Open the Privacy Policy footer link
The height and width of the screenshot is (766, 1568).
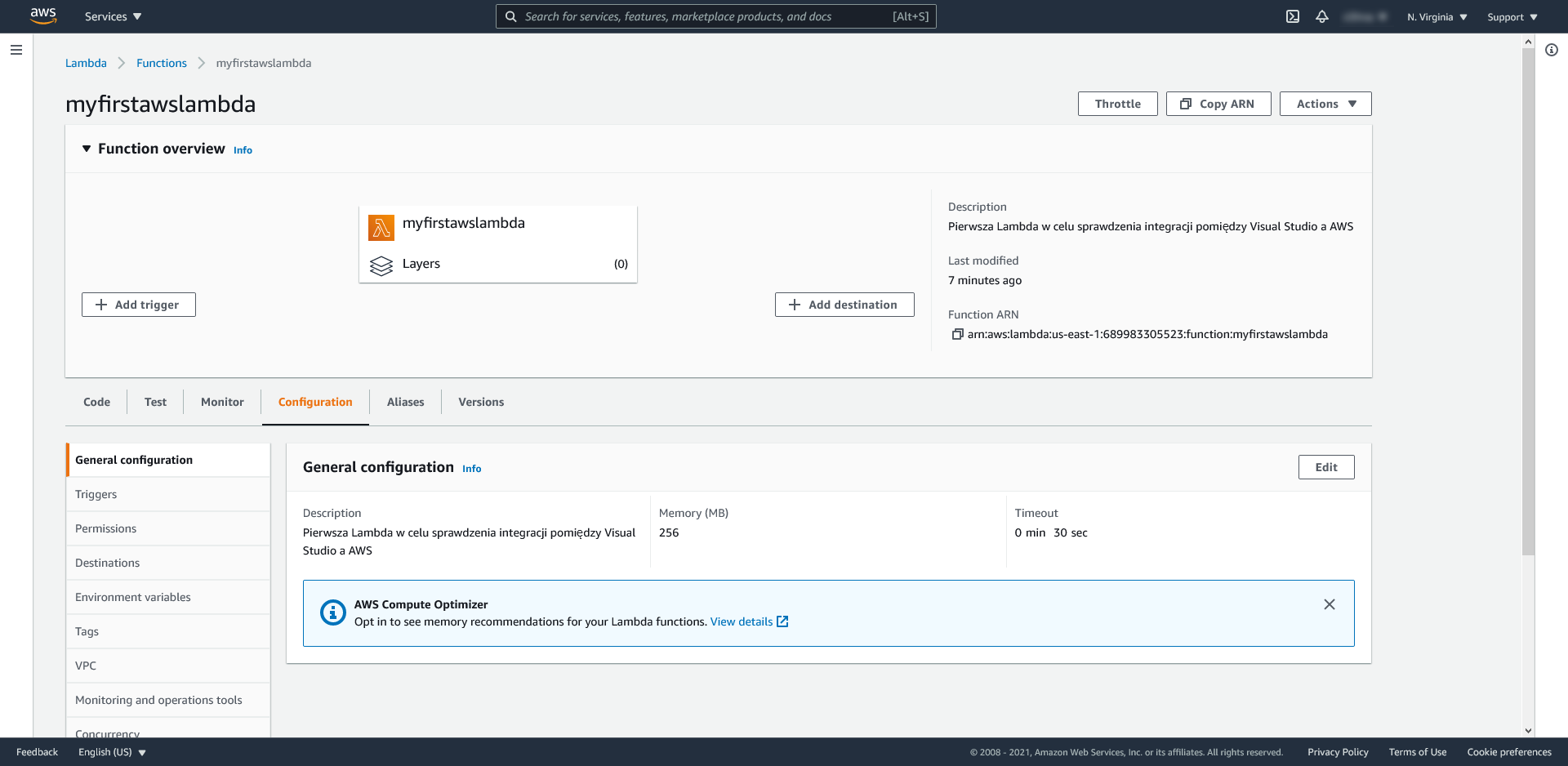pos(1338,752)
